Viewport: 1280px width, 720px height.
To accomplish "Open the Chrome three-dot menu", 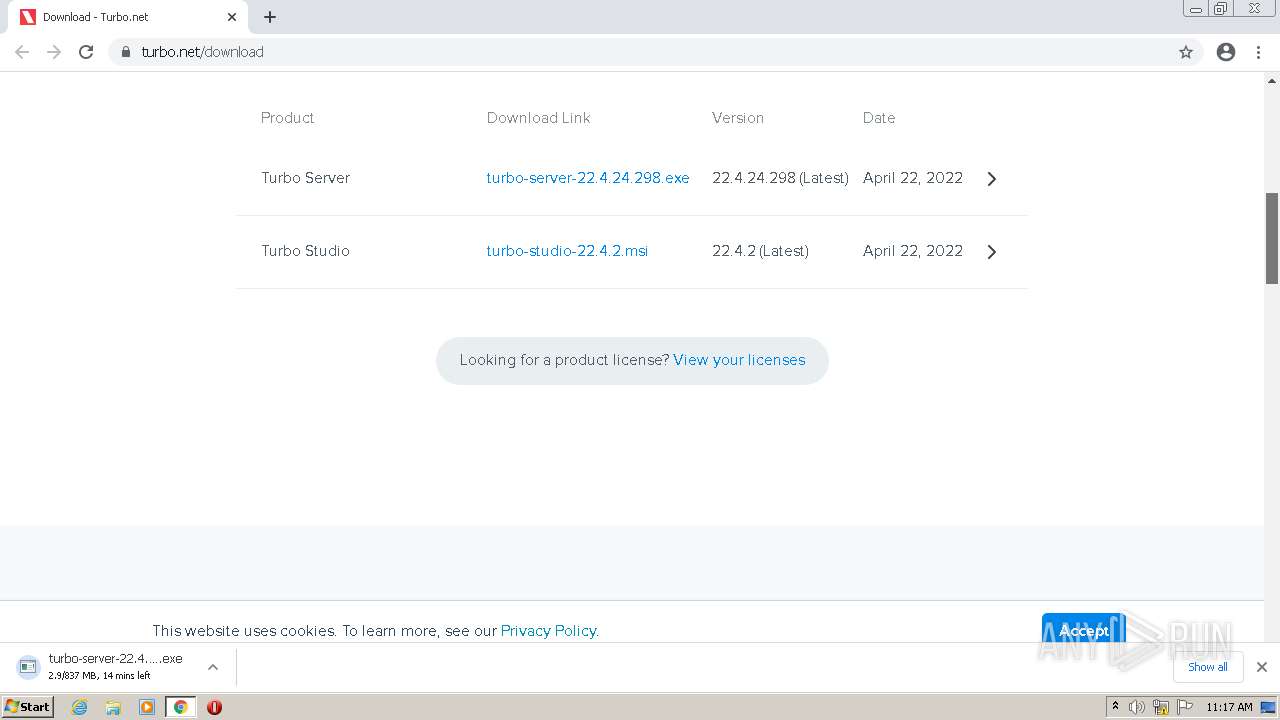I will pyautogui.click(x=1259, y=52).
